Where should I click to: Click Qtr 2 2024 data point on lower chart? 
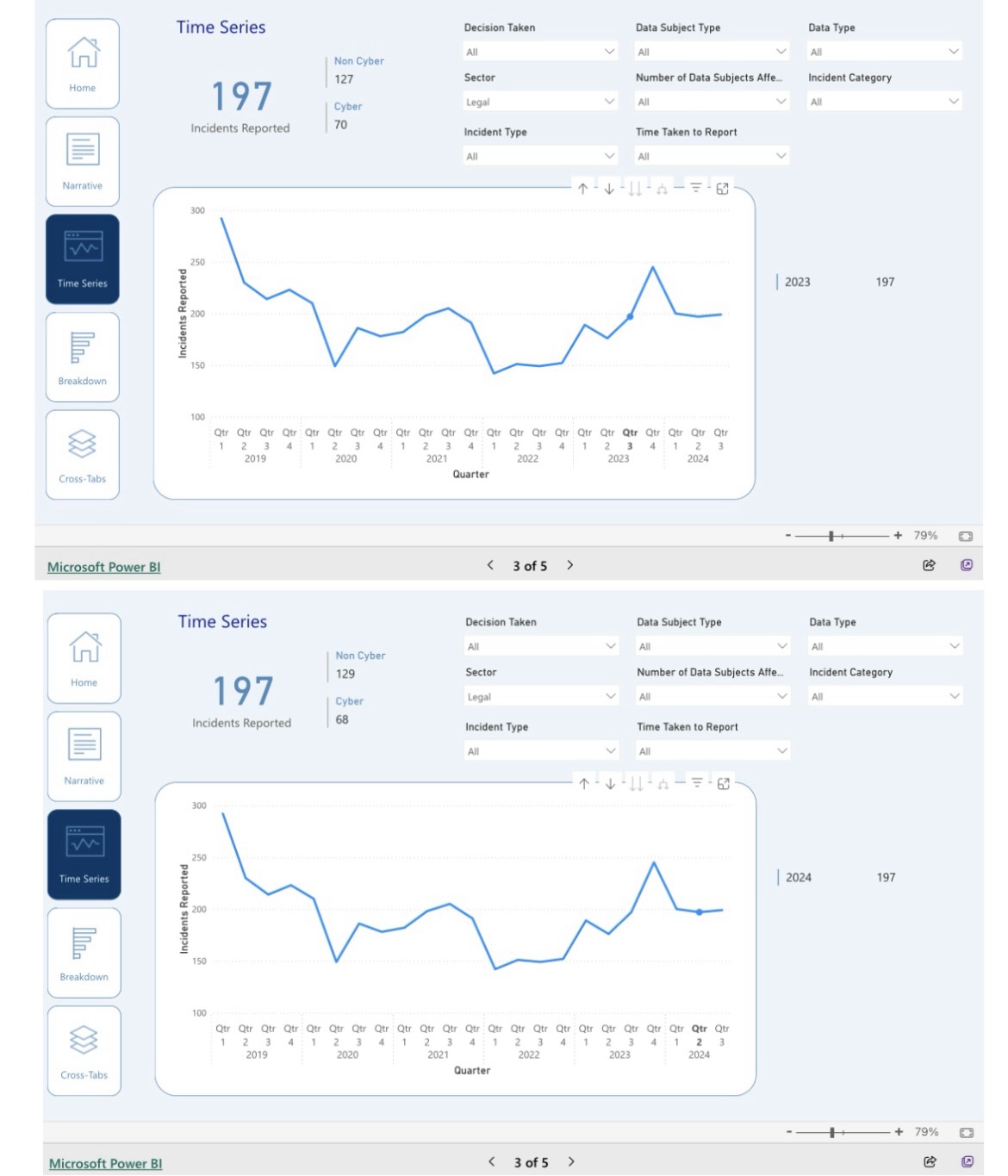[x=700, y=912]
